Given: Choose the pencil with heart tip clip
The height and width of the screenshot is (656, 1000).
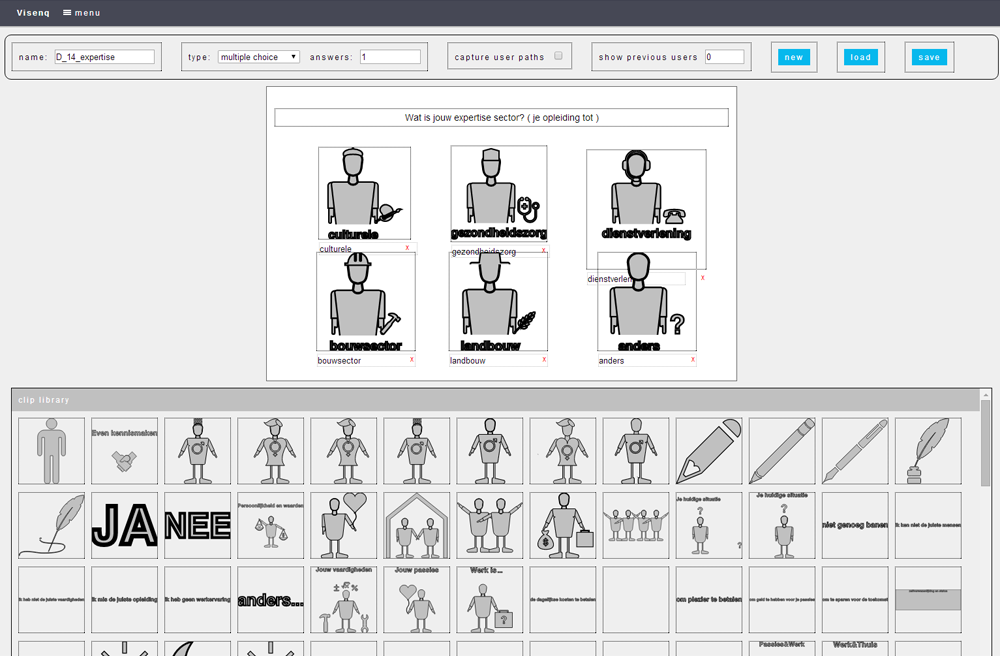Looking at the screenshot, I should (x=709, y=451).
